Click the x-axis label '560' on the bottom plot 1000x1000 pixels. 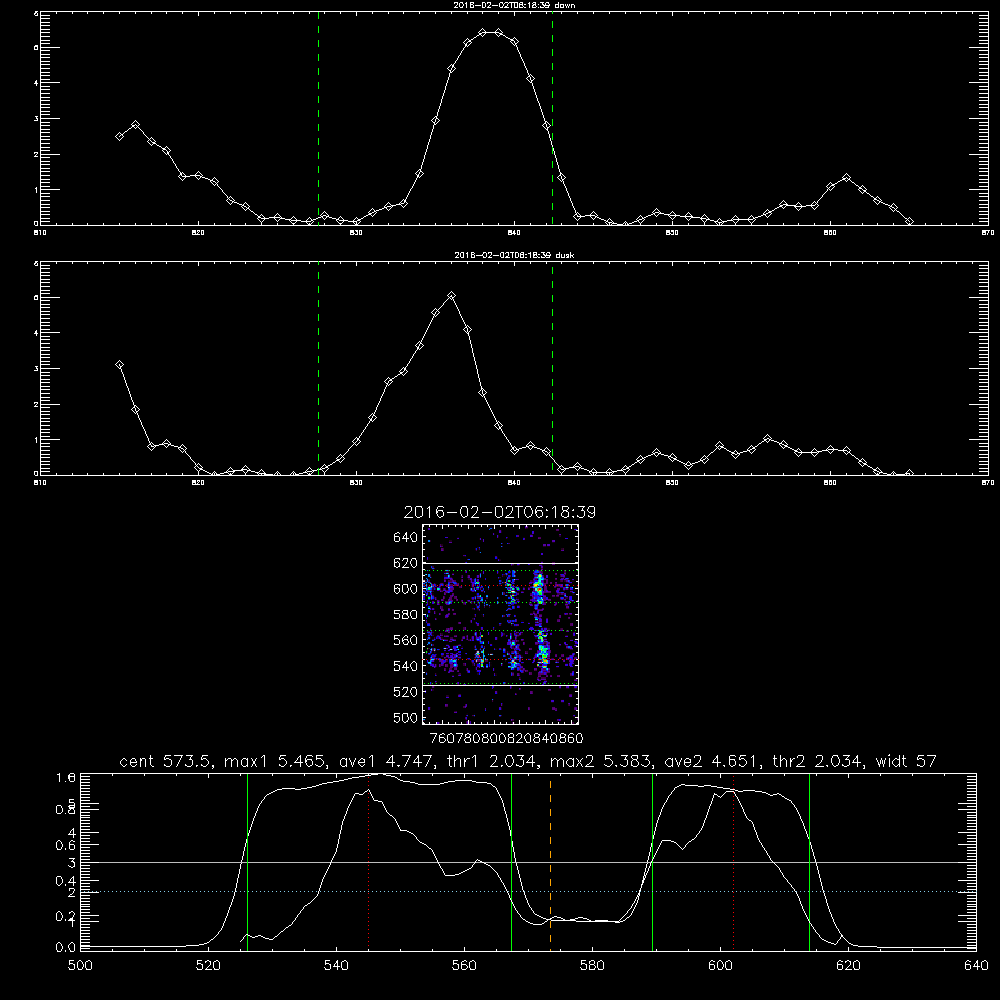pyautogui.click(x=464, y=966)
